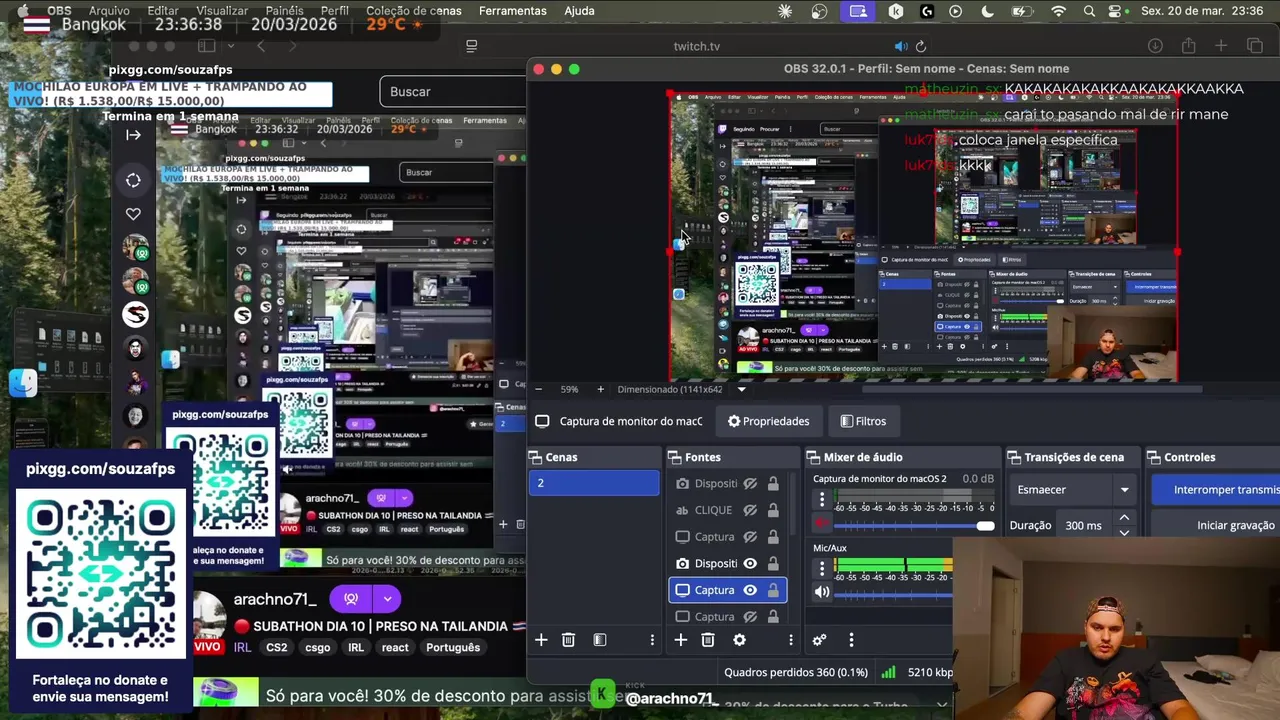Show the first hidden Dispositi source
This screenshot has width=1280, height=720.
click(750, 484)
